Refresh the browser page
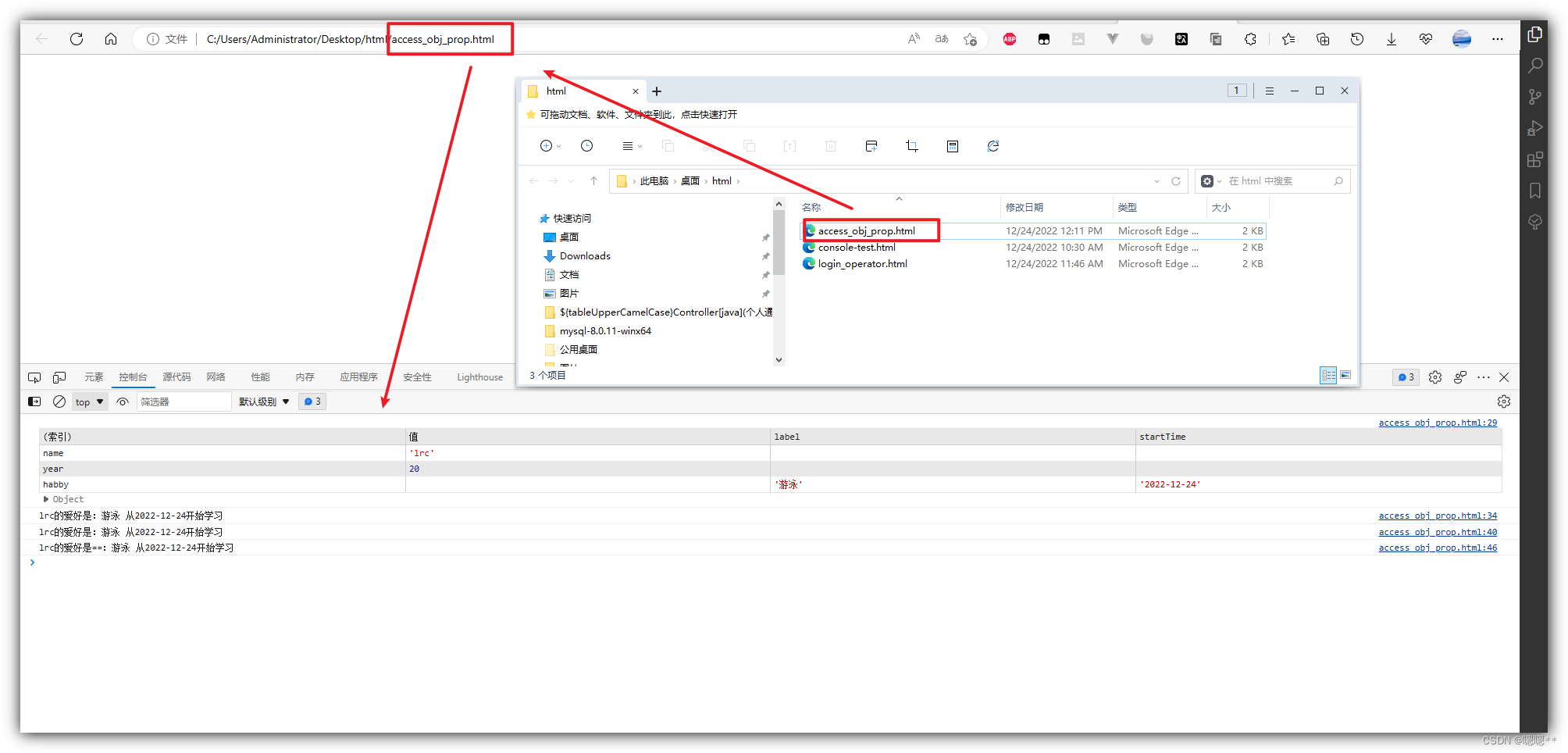Image resolution: width=1568 pixels, height=753 pixels. [77, 39]
